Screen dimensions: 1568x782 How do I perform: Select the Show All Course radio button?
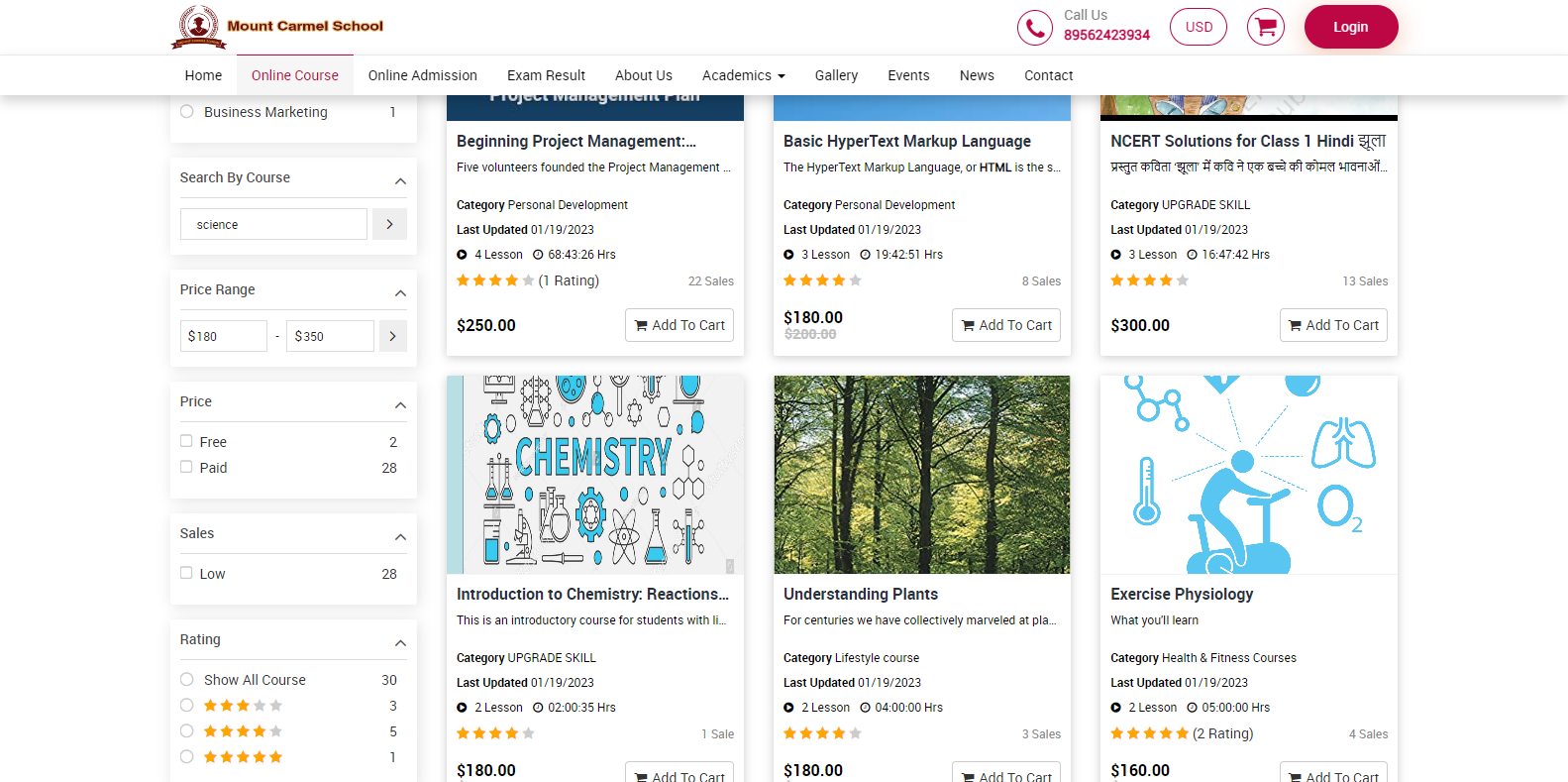(x=187, y=680)
